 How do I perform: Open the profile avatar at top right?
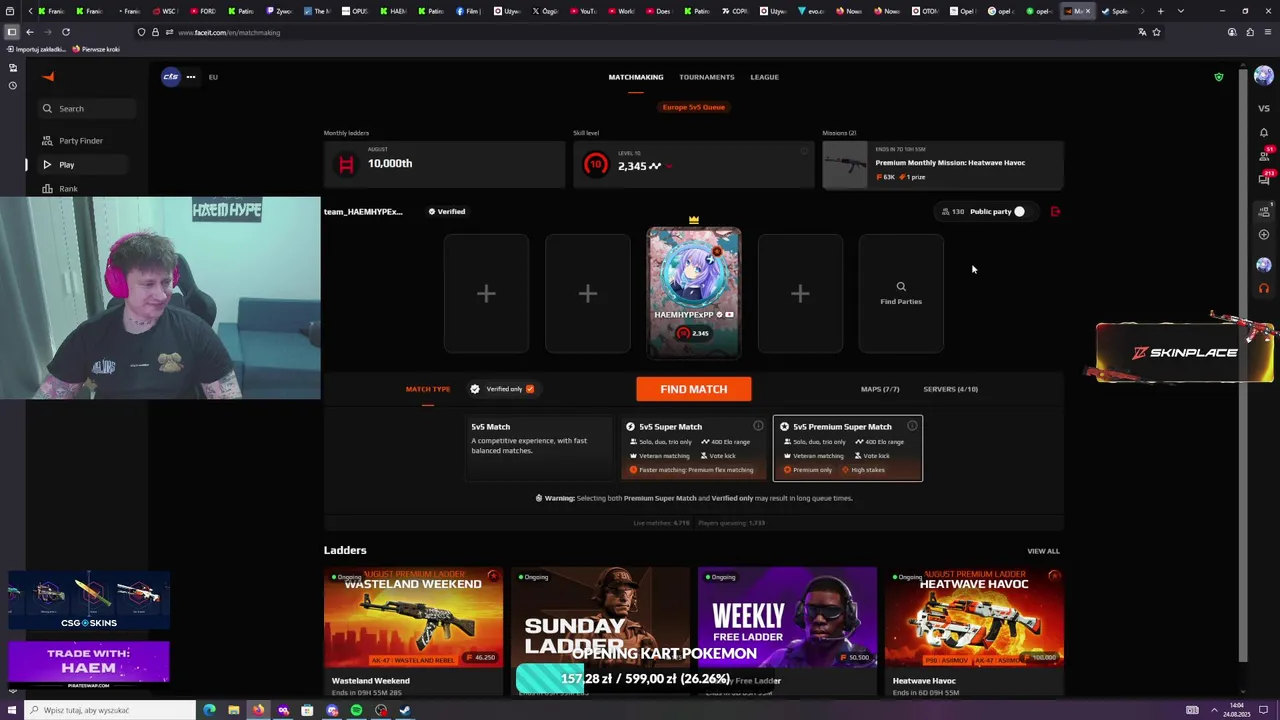point(1264,76)
